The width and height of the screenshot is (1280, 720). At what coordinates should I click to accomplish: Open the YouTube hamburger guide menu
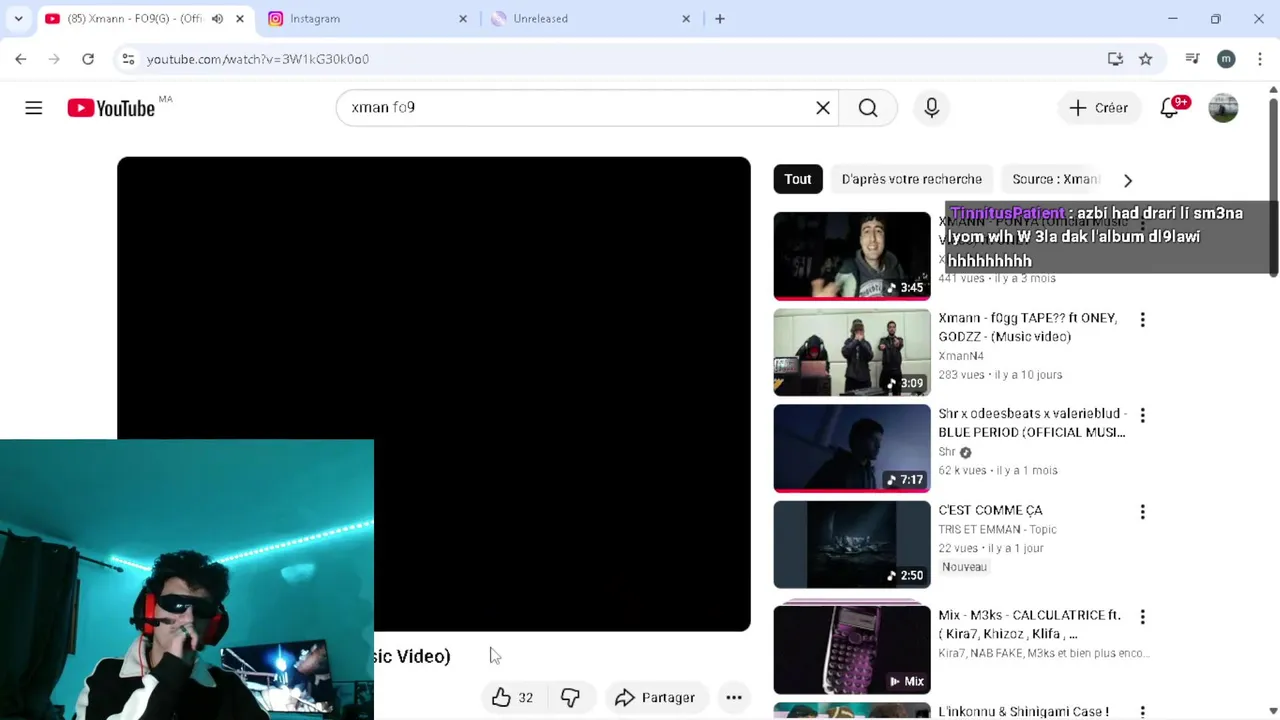click(34, 108)
